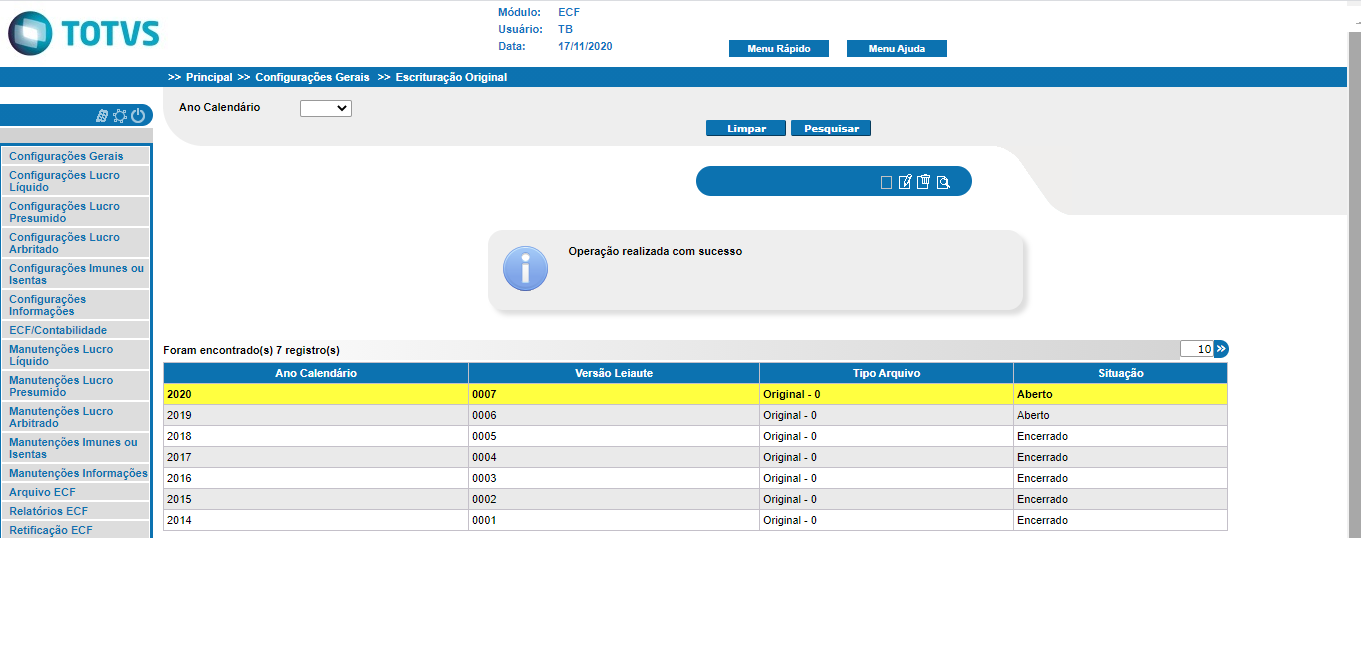
Task: Click the Limpar button
Action: point(746,128)
